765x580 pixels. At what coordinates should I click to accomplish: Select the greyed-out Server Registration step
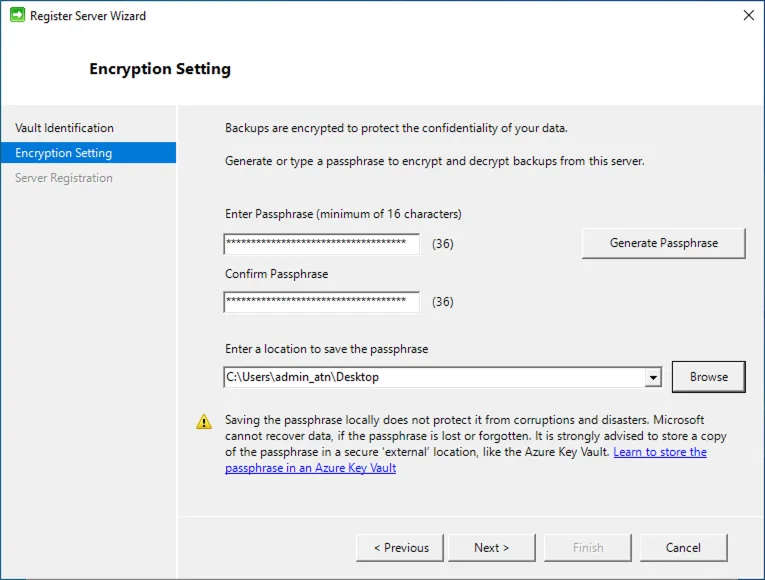(x=63, y=178)
